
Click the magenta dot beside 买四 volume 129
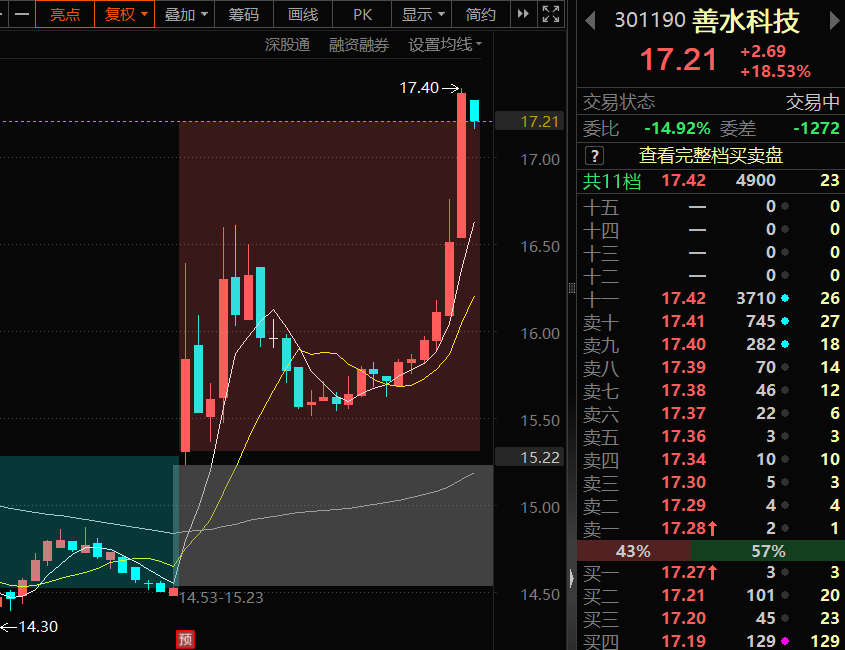point(785,641)
